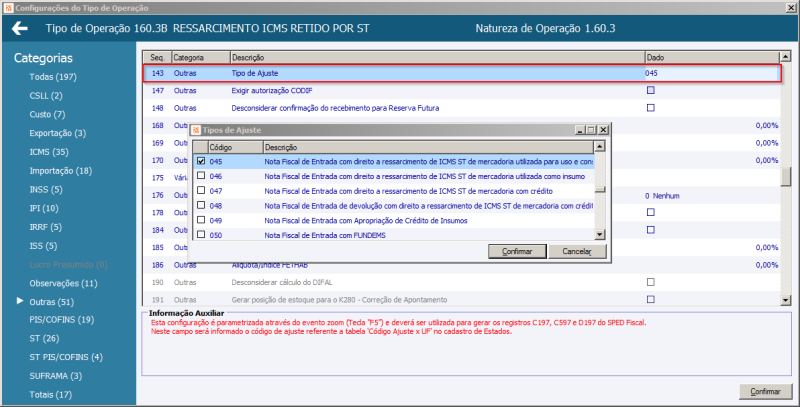Check the box for code 050
This screenshot has width=800, height=407.
[201, 235]
